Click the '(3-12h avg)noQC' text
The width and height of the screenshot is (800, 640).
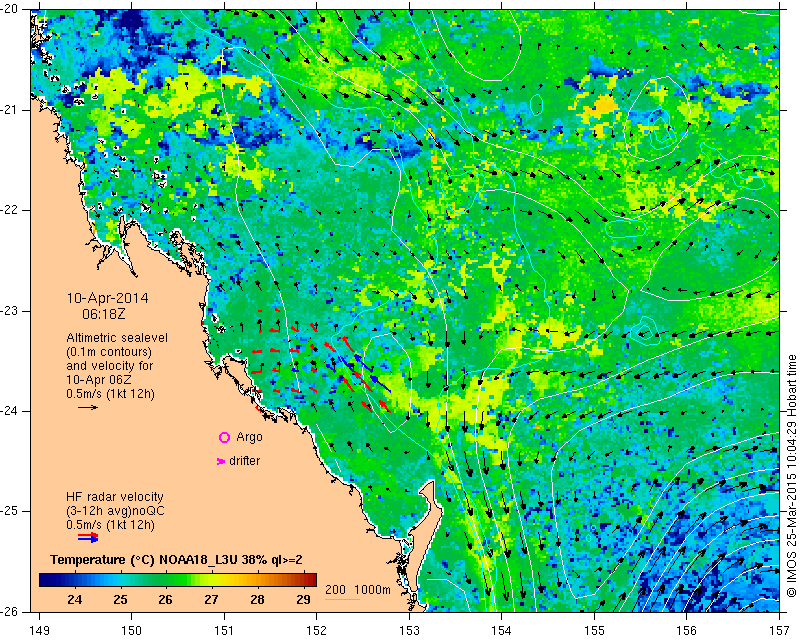coord(115,511)
